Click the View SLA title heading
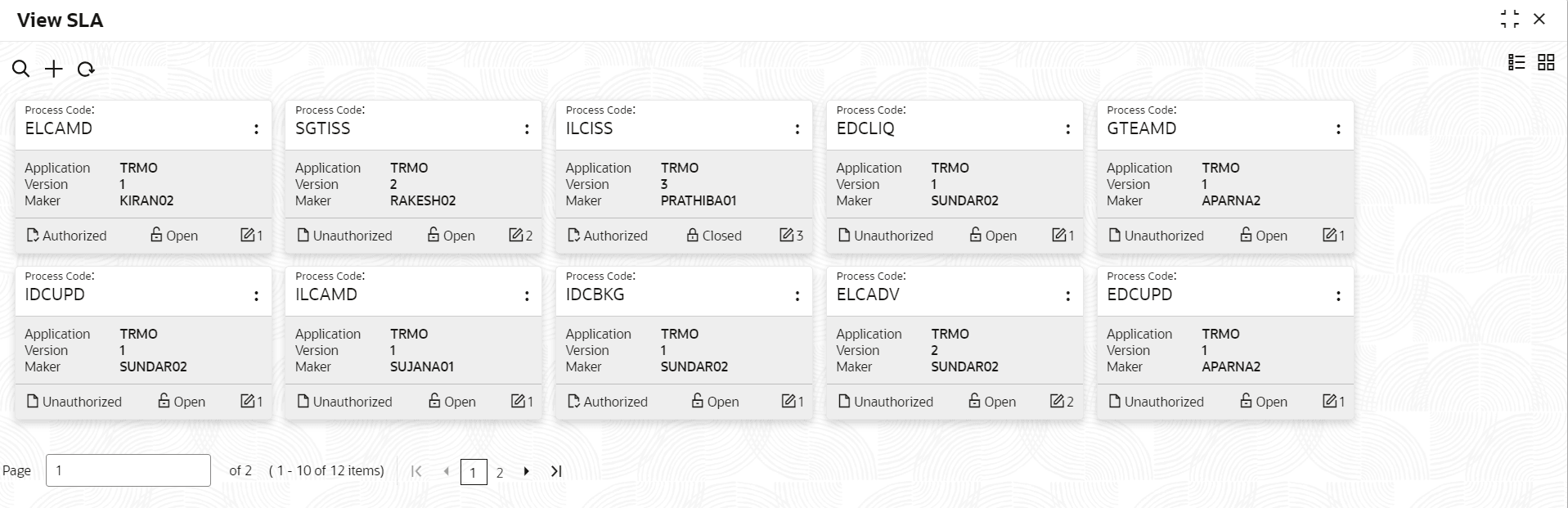Viewport: 1568px width, 508px height. tap(58, 20)
